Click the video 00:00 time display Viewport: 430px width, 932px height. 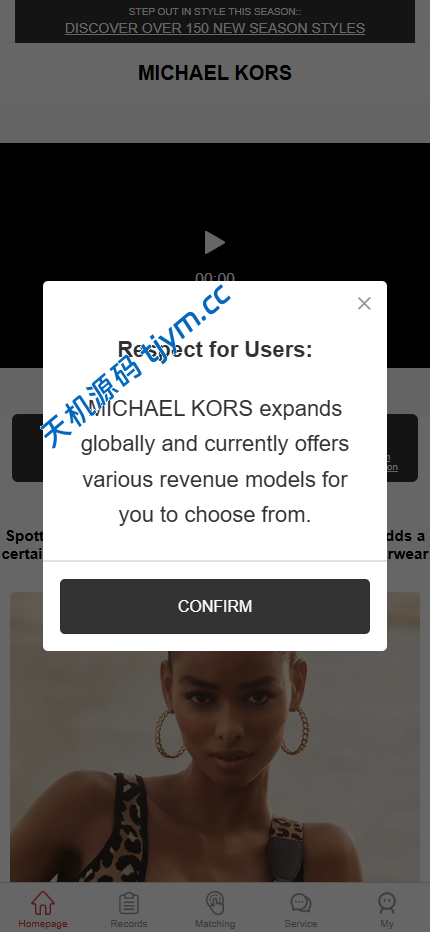(215, 276)
